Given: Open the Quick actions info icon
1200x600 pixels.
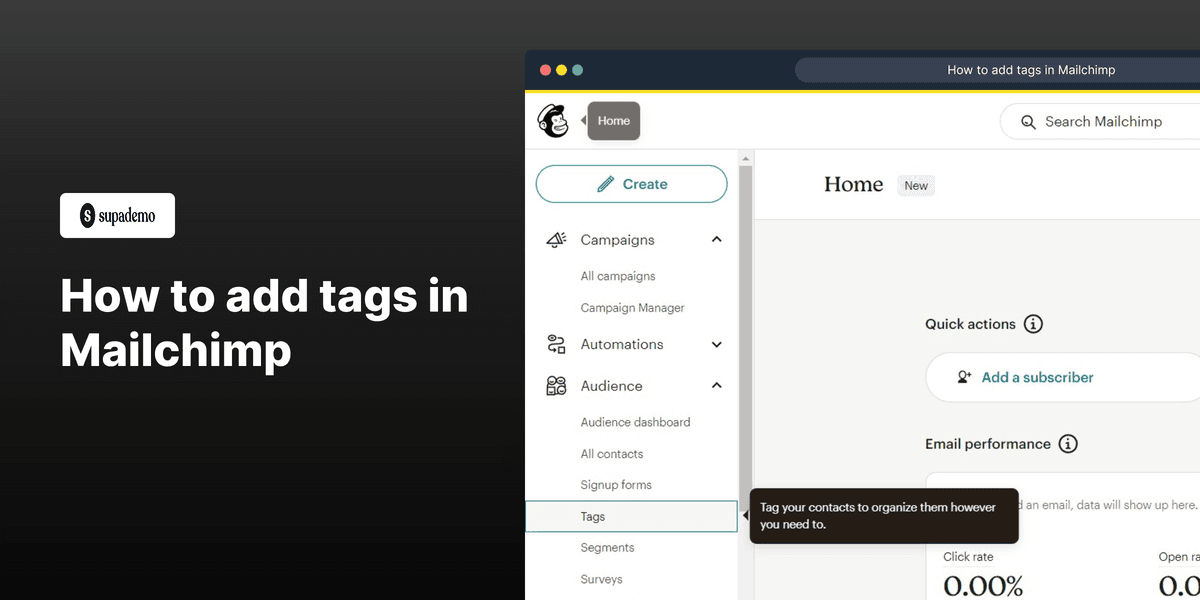Looking at the screenshot, I should [x=1035, y=323].
